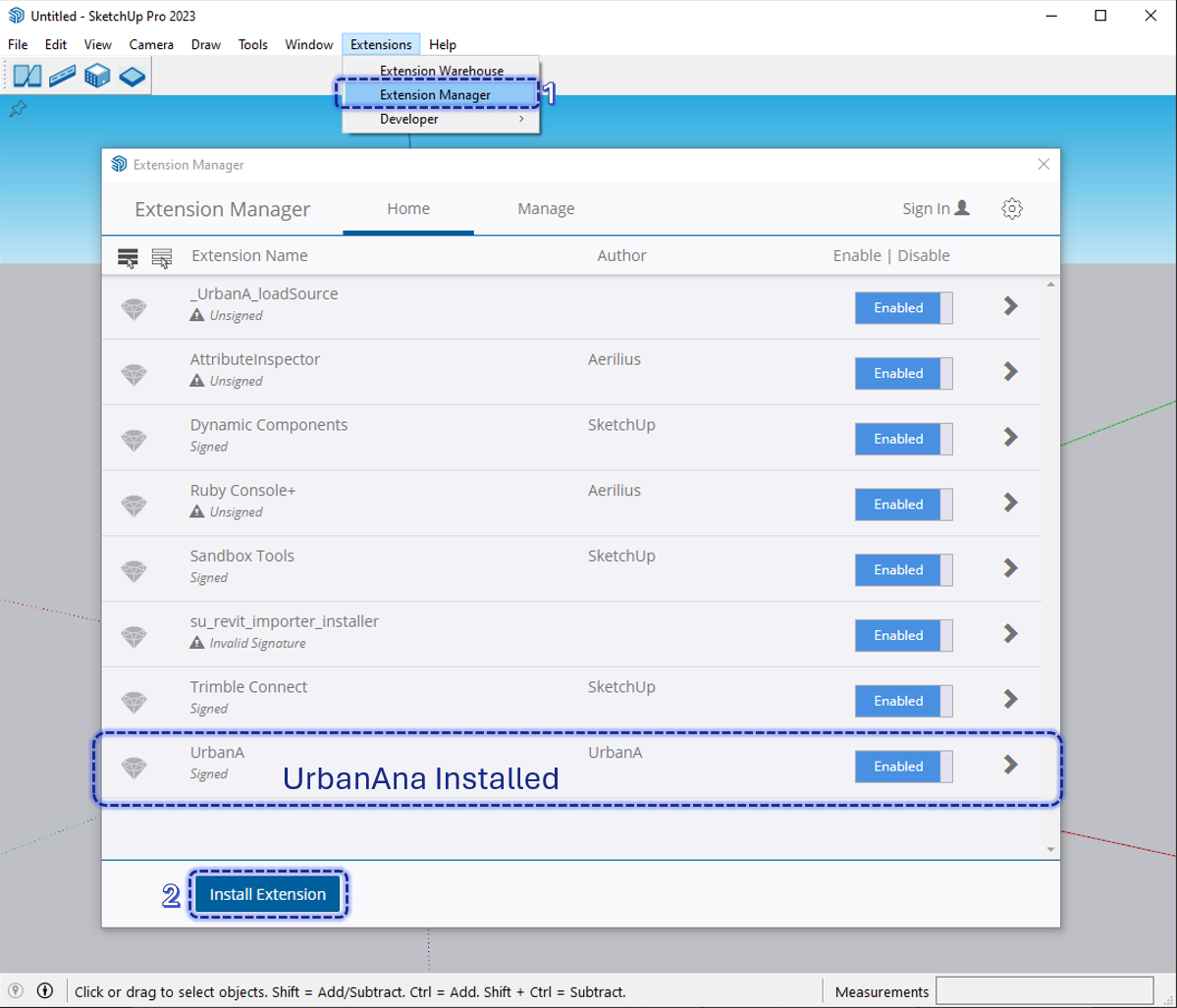The width and height of the screenshot is (1177, 1008).
Task: Toggle Enabled switch for AttributeInspector
Action: coord(904,373)
